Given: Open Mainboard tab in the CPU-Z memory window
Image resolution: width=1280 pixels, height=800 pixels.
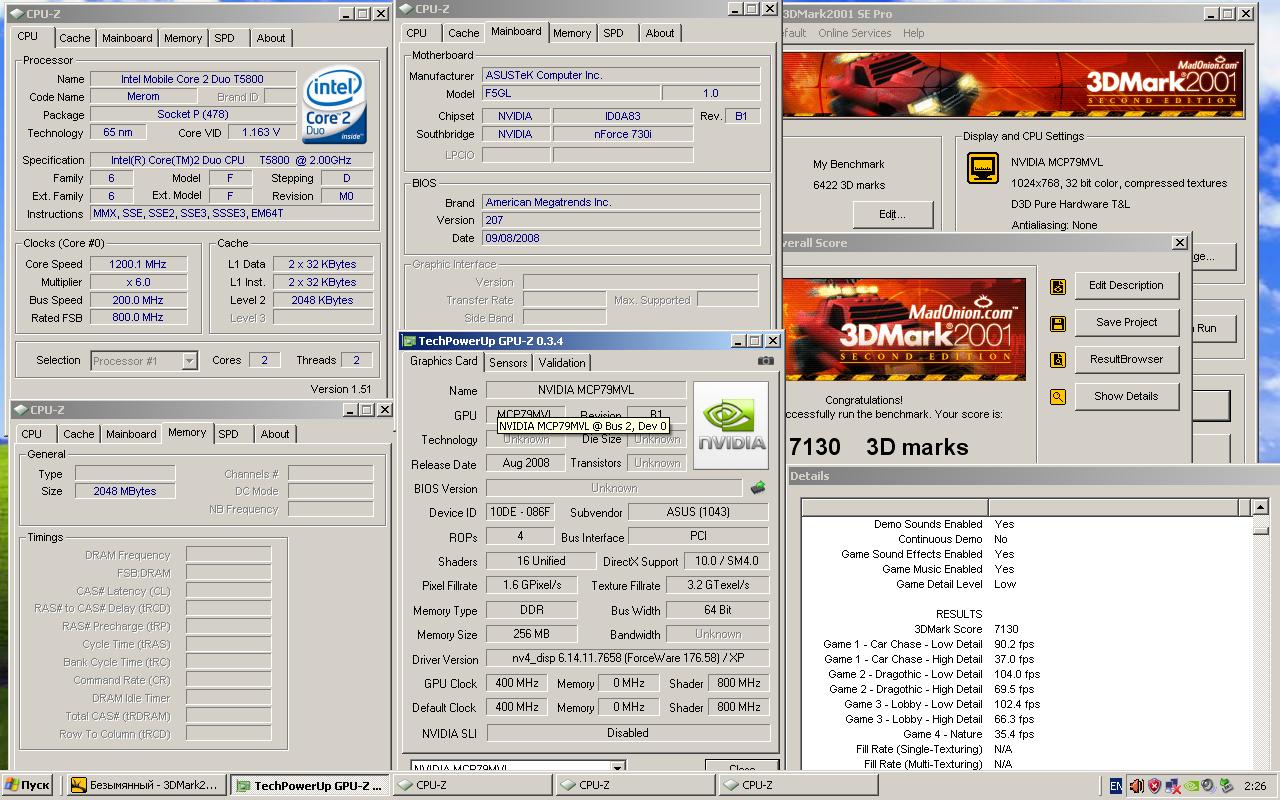Looking at the screenshot, I should point(131,434).
